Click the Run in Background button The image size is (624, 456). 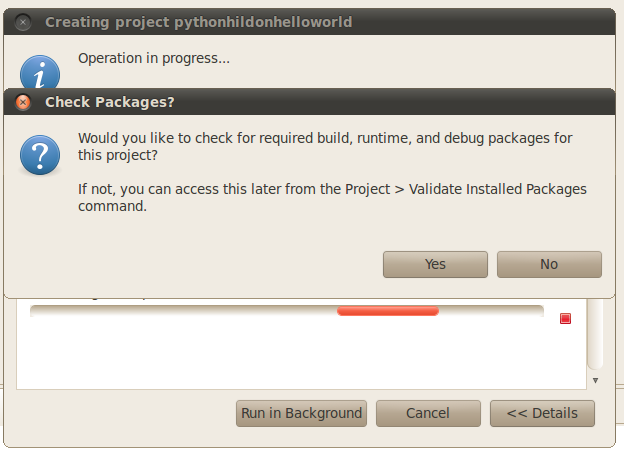[301, 413]
